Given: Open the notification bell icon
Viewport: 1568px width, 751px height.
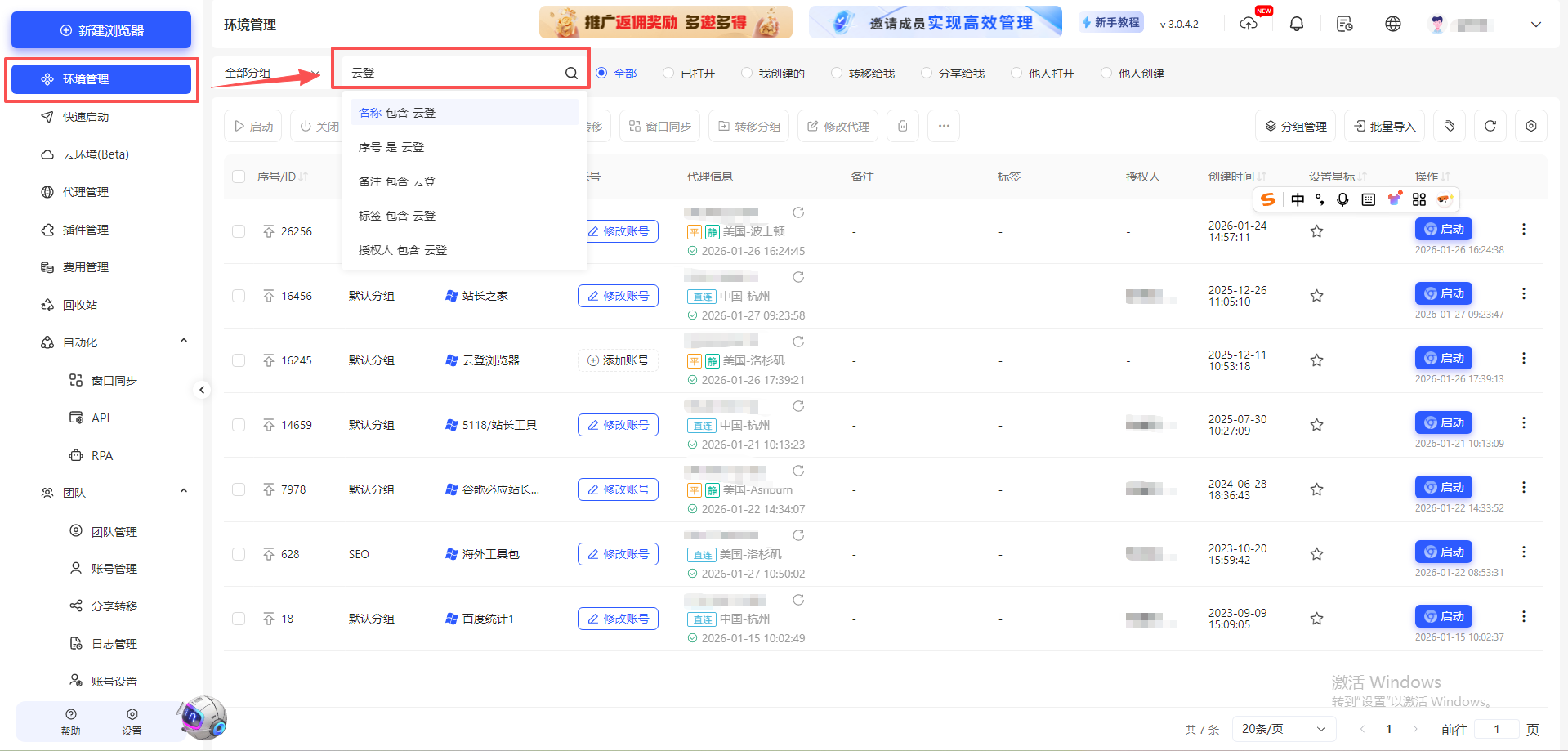Looking at the screenshot, I should click(1296, 23).
